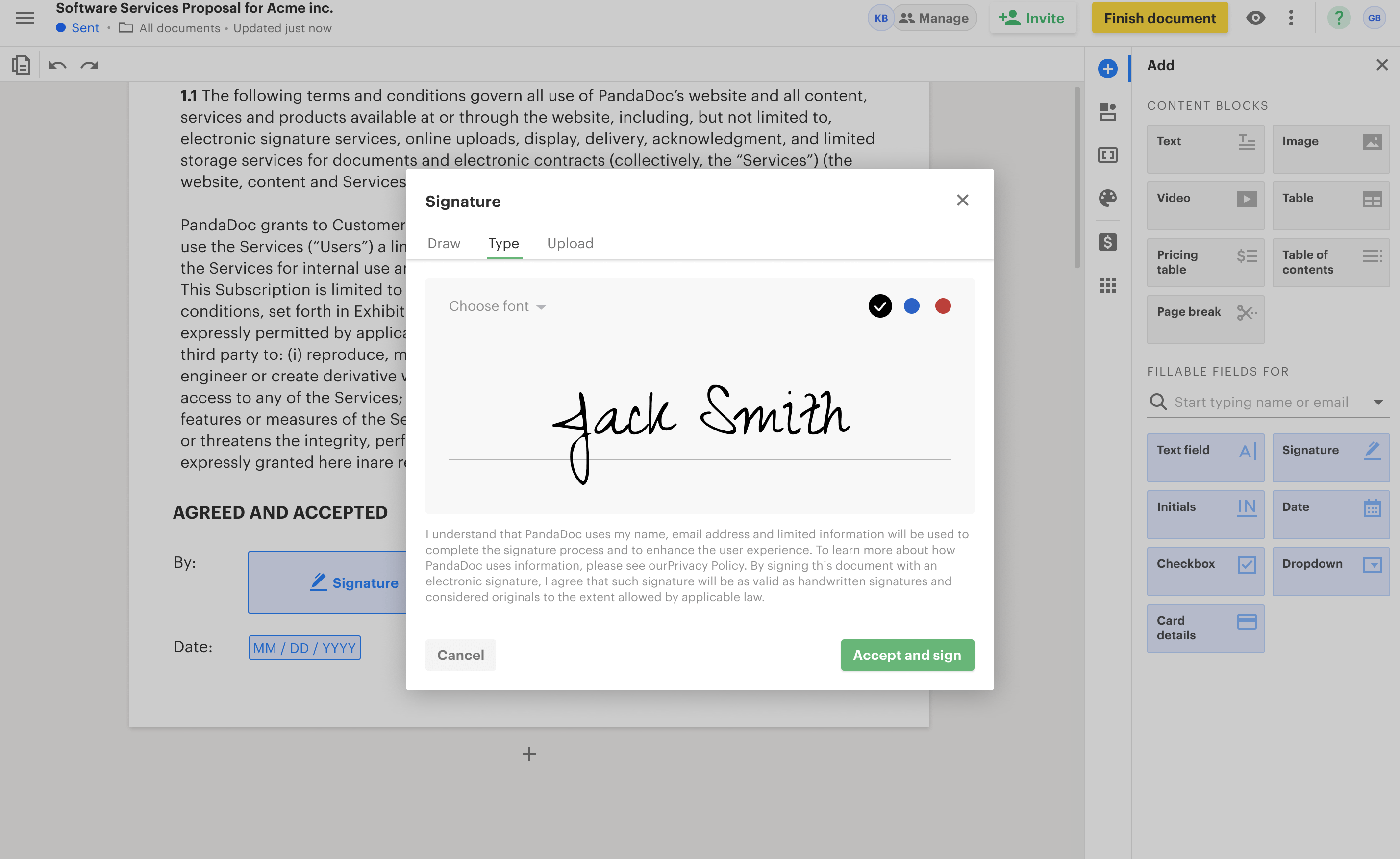Screen dimensions: 1400x859
Task: Add a Table content block
Action: pos(1331,205)
